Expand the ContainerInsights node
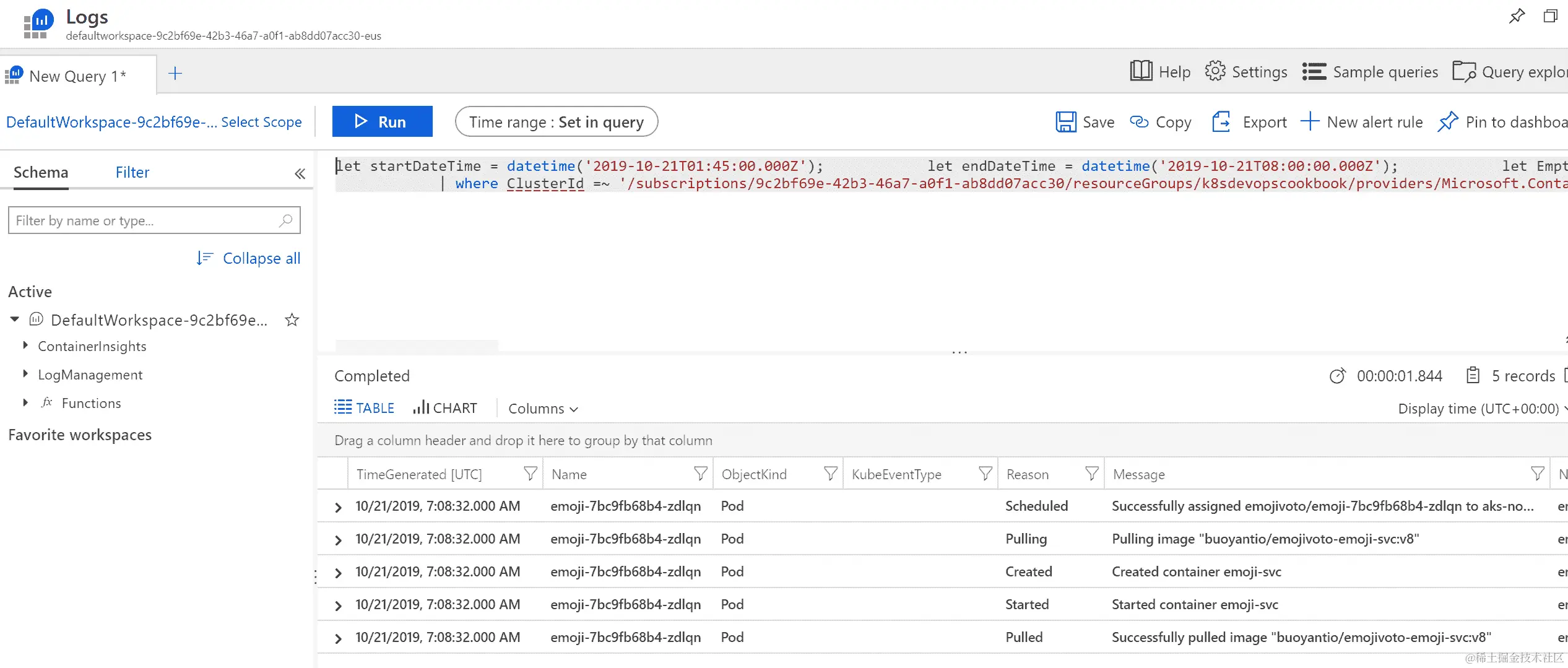Image resolution: width=1568 pixels, height=668 pixels. [x=25, y=345]
